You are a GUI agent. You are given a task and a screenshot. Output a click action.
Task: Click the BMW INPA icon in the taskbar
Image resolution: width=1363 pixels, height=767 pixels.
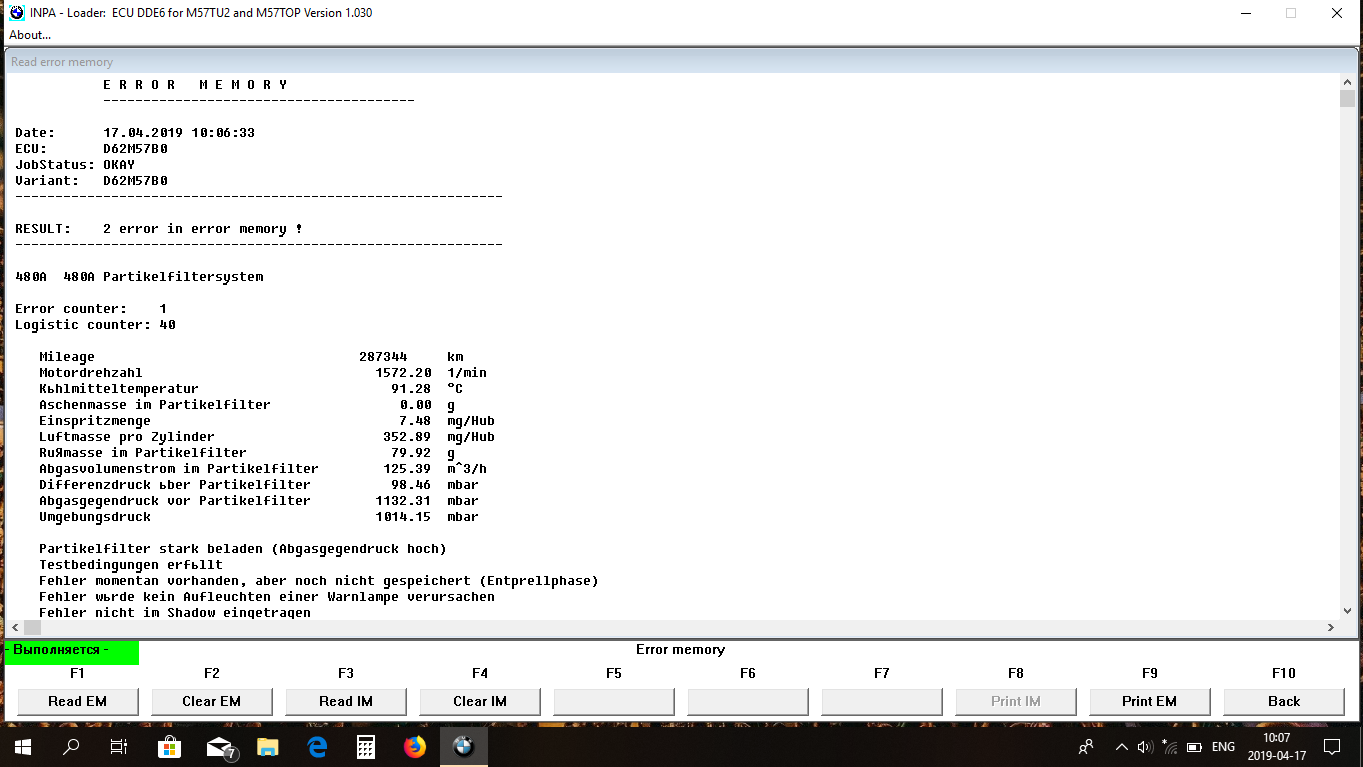[x=463, y=746]
